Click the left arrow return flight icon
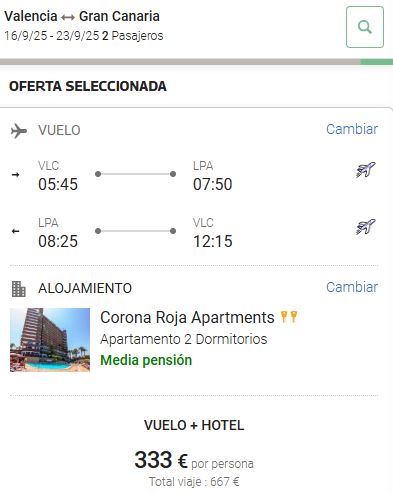 (x=15, y=231)
